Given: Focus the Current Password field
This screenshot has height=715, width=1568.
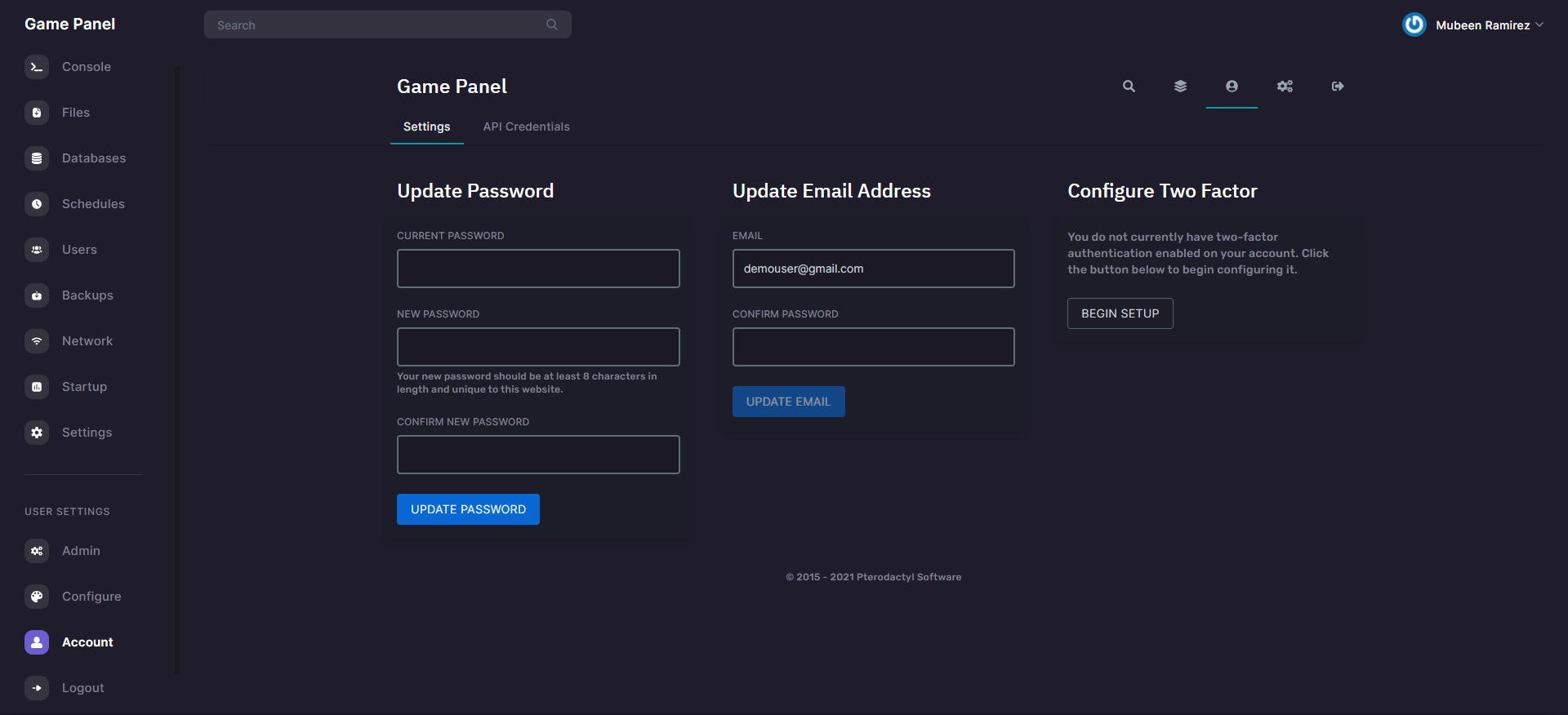Looking at the screenshot, I should tap(538, 269).
